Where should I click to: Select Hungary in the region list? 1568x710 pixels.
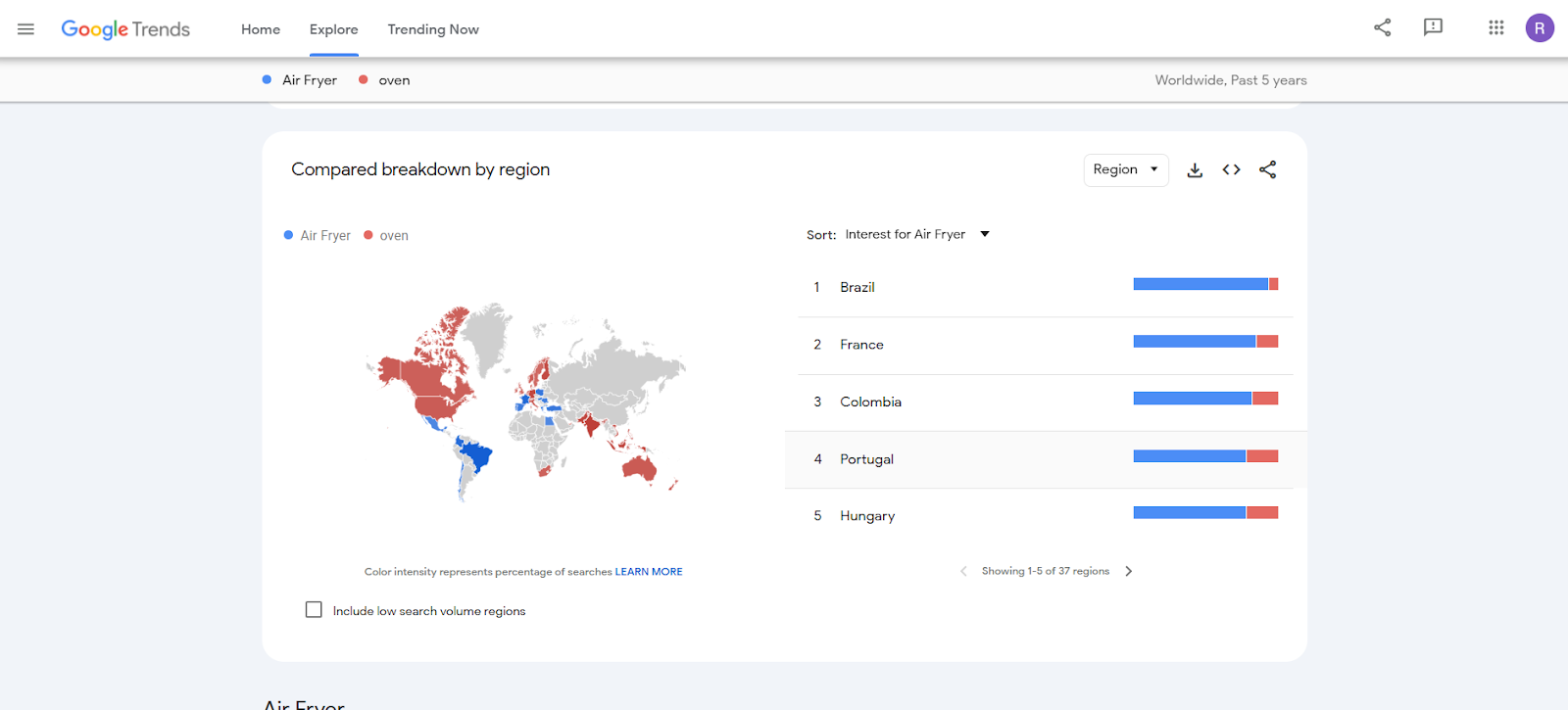pos(1046,516)
